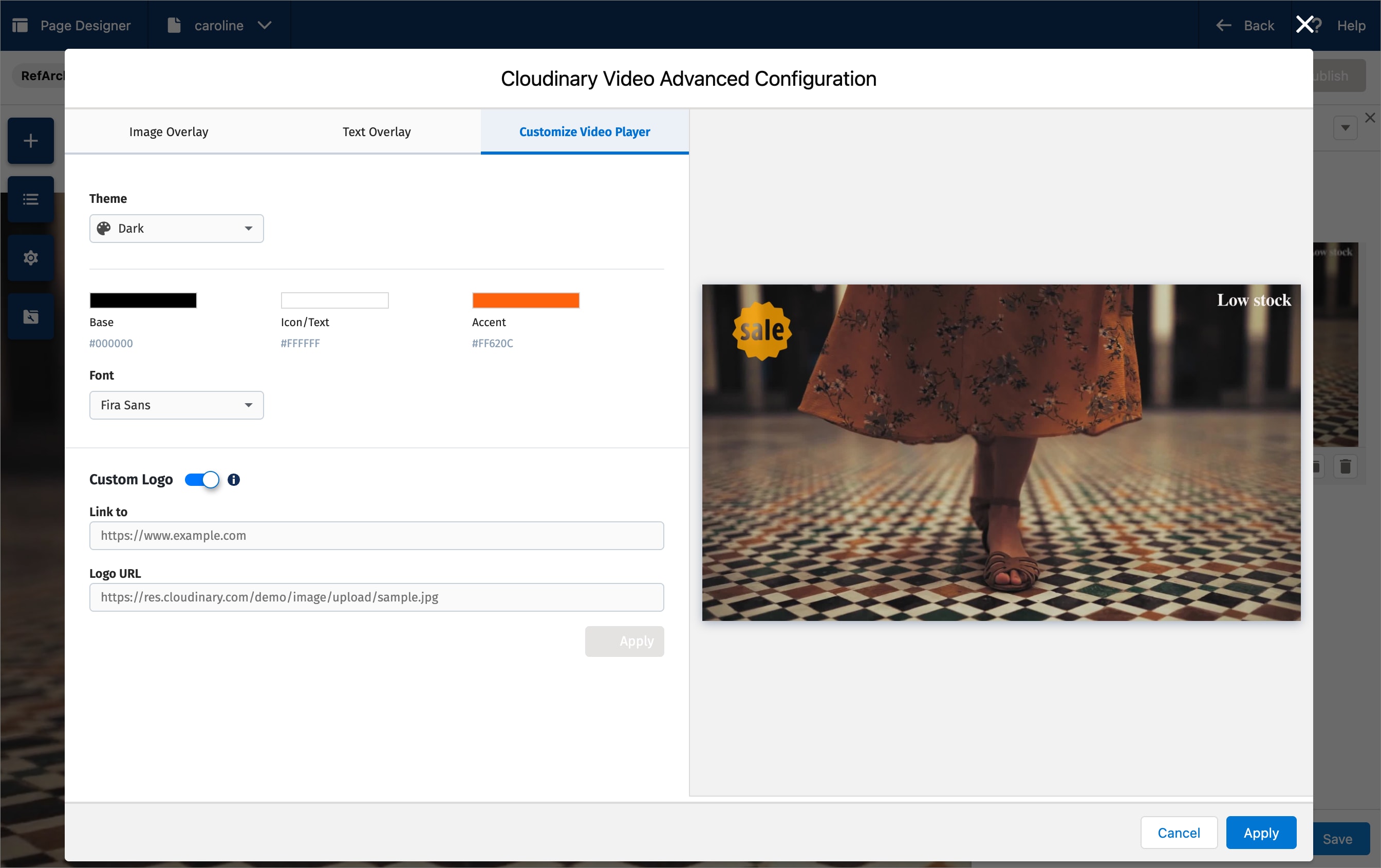Select the orange Accent color swatch
Viewport: 1381px width, 868px height.
[525, 300]
